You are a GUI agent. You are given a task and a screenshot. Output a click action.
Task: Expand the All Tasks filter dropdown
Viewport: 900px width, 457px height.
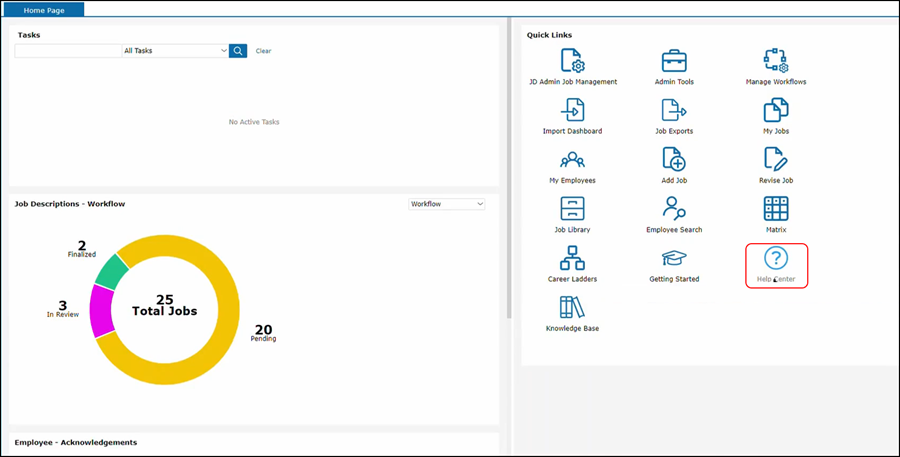coord(175,50)
